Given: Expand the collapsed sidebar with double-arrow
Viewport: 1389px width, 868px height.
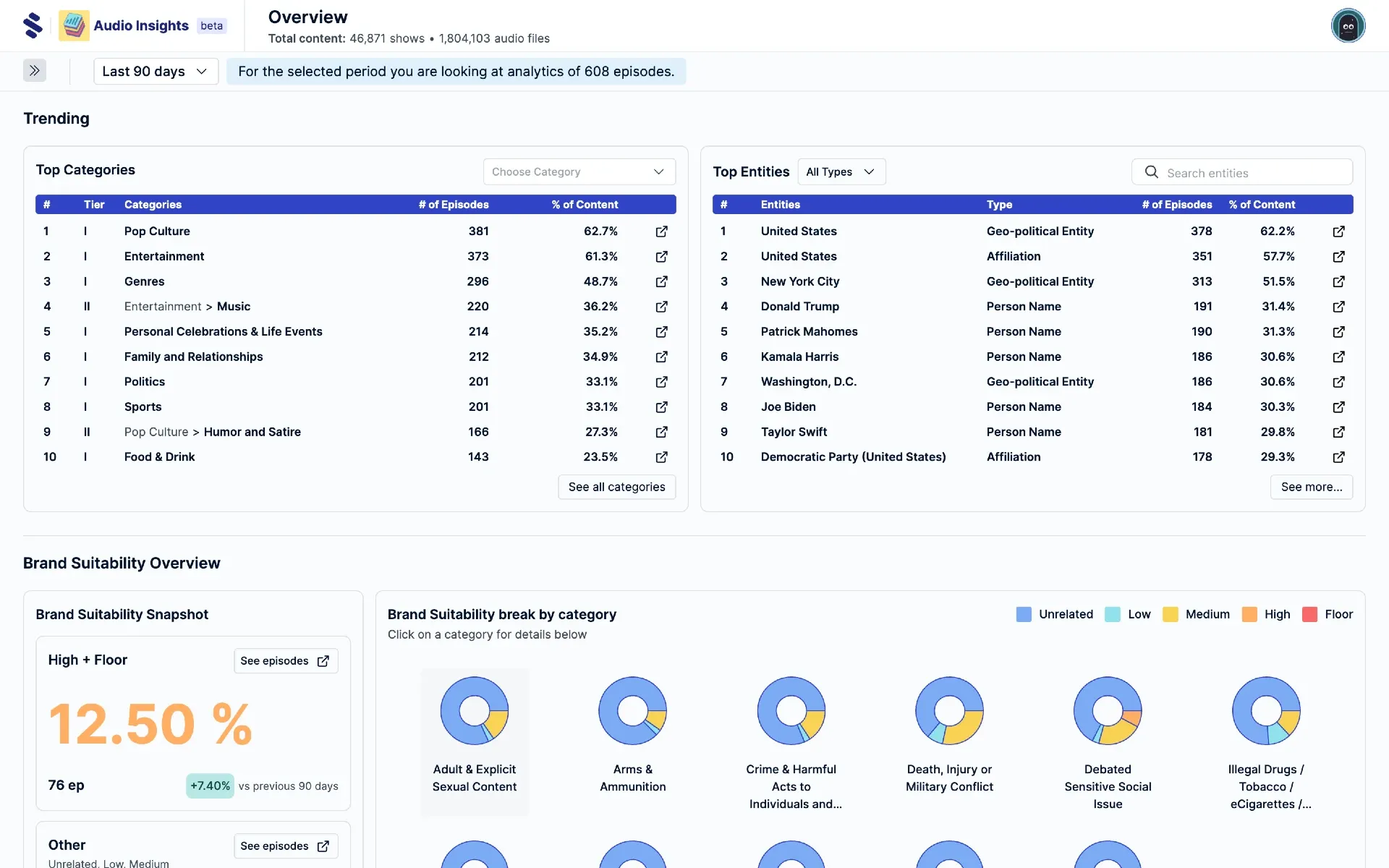Looking at the screenshot, I should tap(34, 70).
